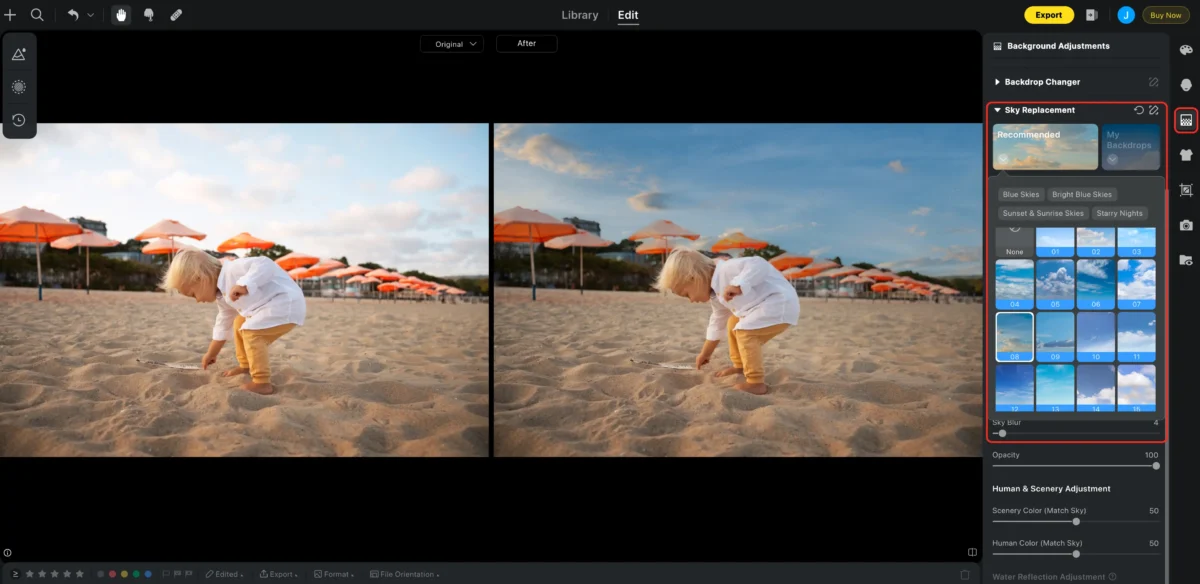
Task: Open the user account avatar J
Action: click(x=1126, y=15)
